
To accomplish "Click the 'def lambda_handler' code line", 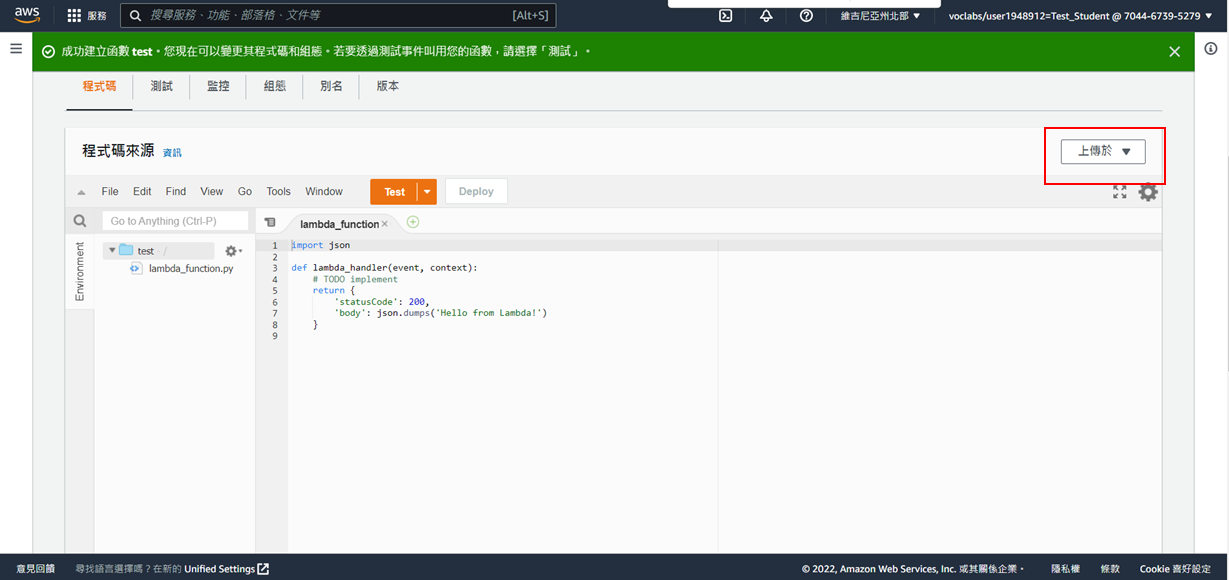I will [384, 268].
